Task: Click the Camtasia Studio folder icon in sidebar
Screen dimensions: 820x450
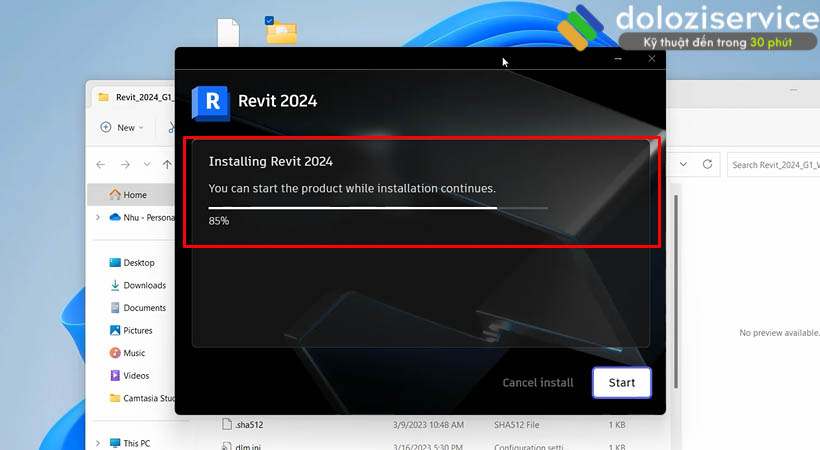Action: point(115,398)
